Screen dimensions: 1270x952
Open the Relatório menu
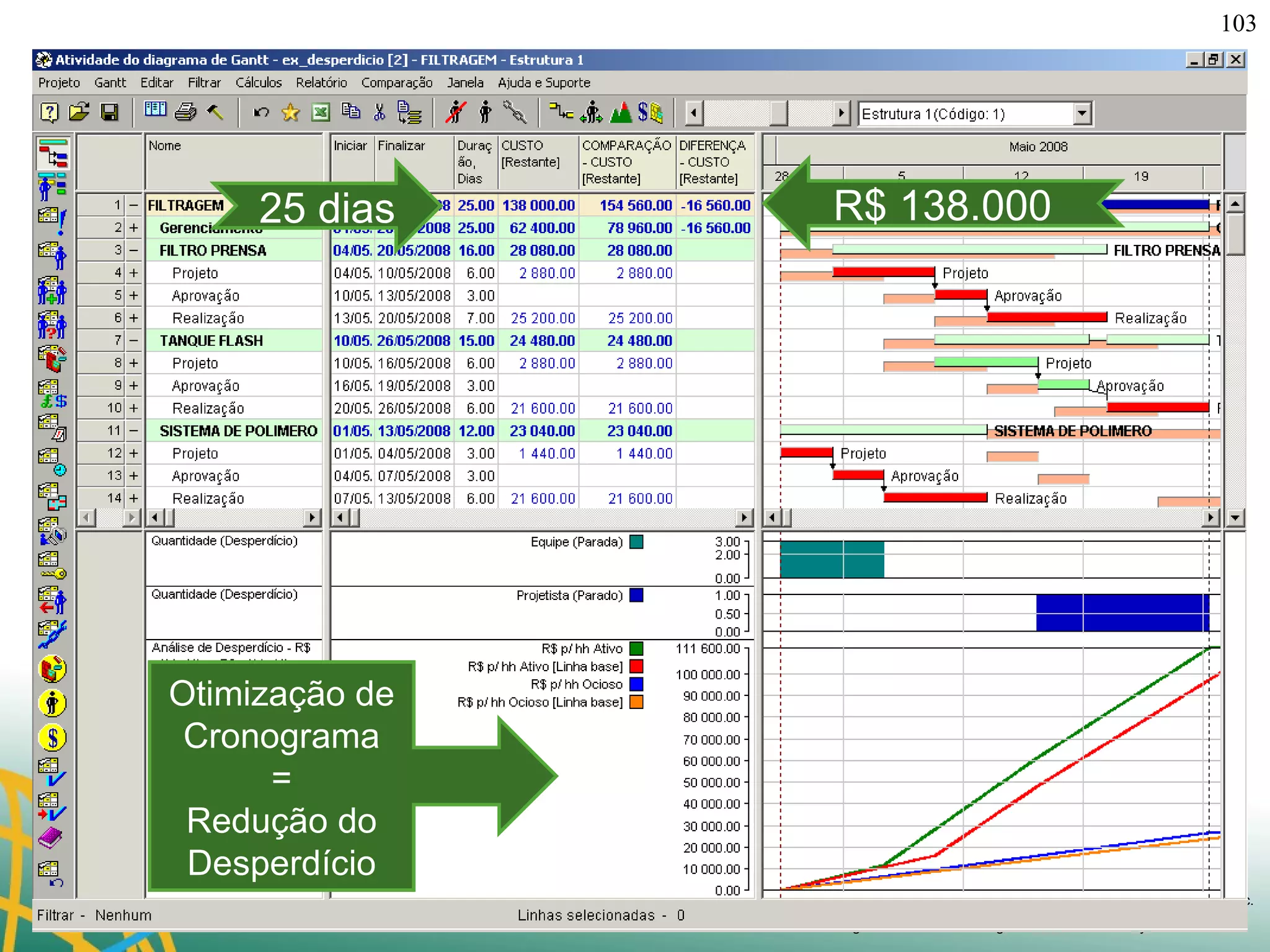click(321, 82)
